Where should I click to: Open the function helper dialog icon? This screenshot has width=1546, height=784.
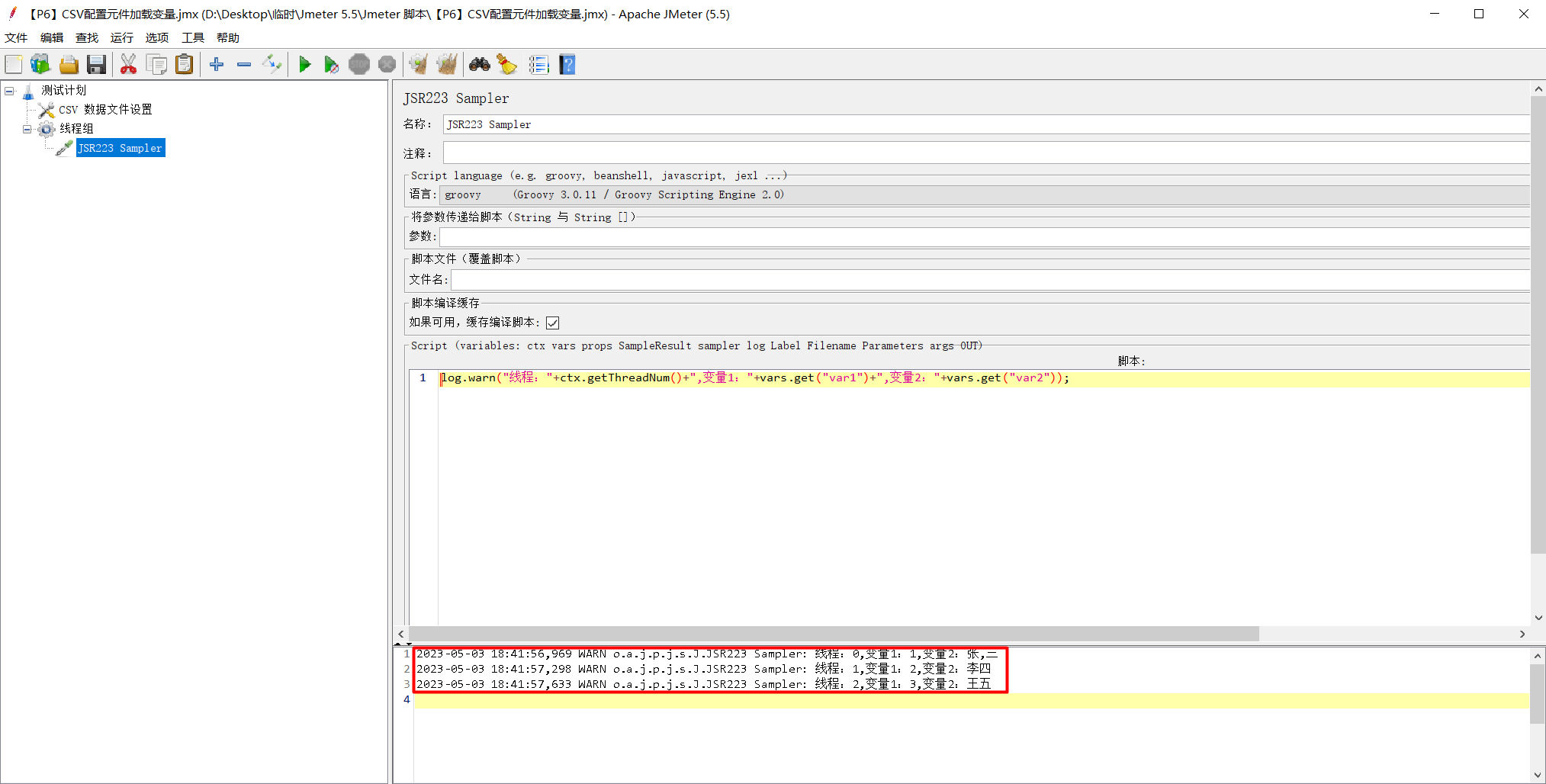538,65
